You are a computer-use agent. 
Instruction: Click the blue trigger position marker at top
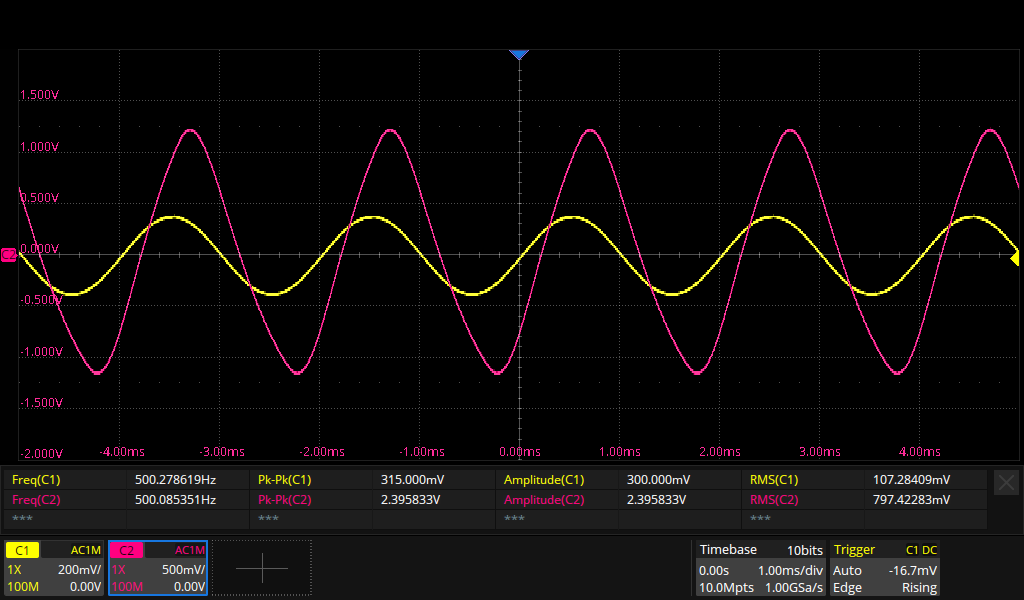(518, 54)
